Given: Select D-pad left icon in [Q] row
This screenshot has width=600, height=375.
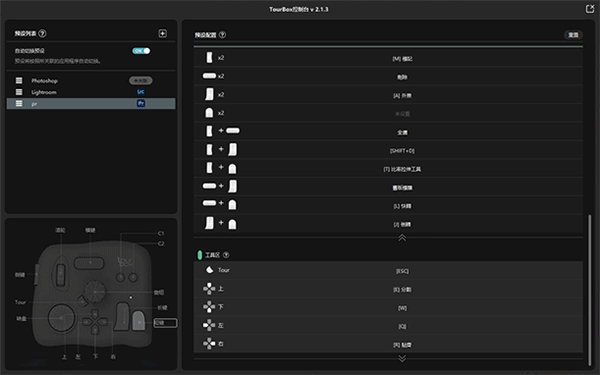Looking at the screenshot, I should coord(209,325).
